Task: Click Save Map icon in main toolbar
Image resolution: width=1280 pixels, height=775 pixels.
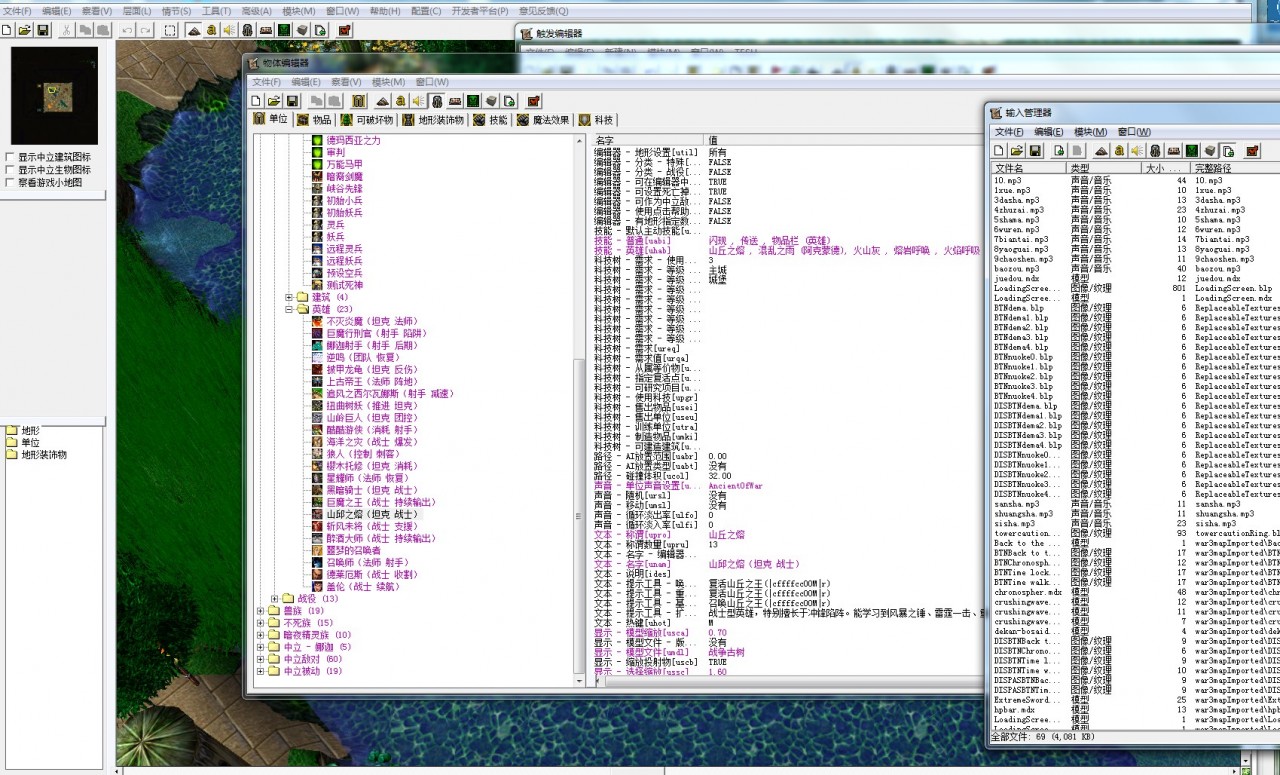Action: [x=43, y=30]
